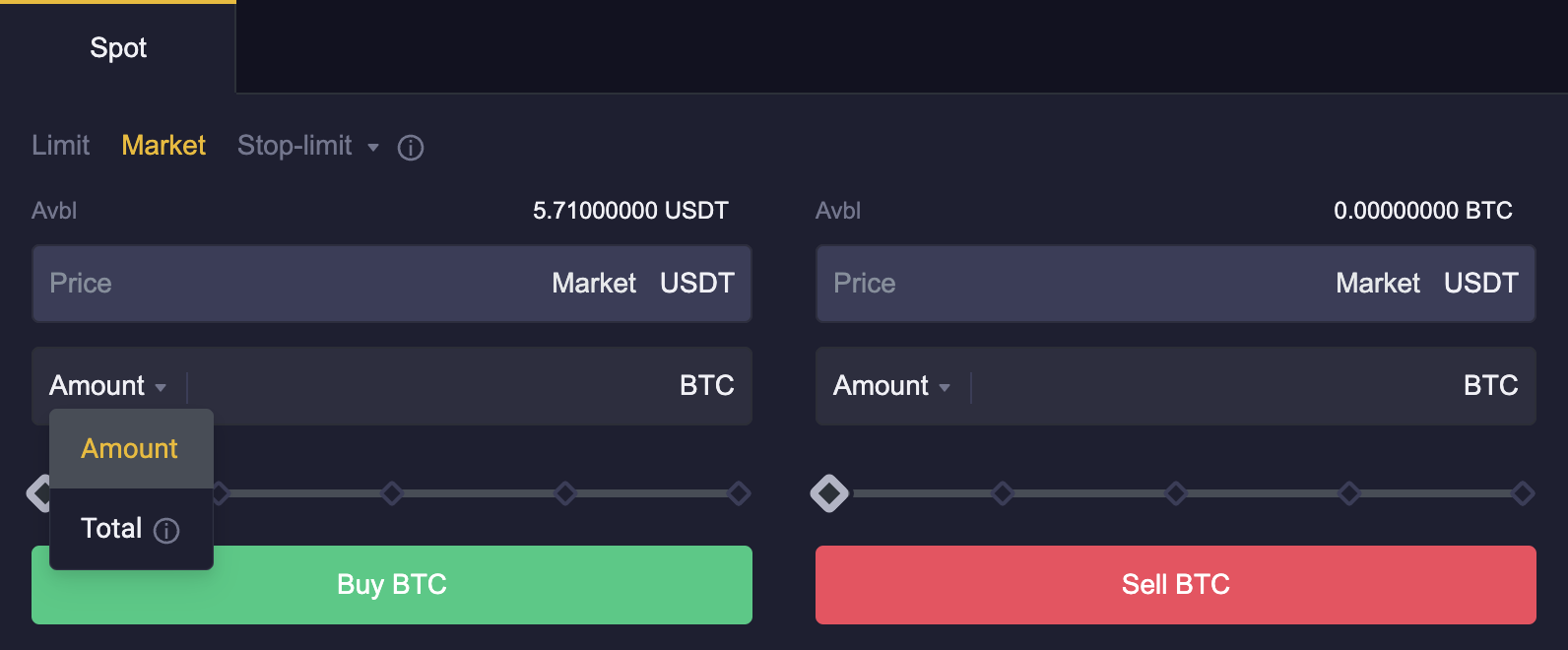Set buy slider to 100% end marker
The width and height of the screenshot is (1568, 650).
(739, 493)
